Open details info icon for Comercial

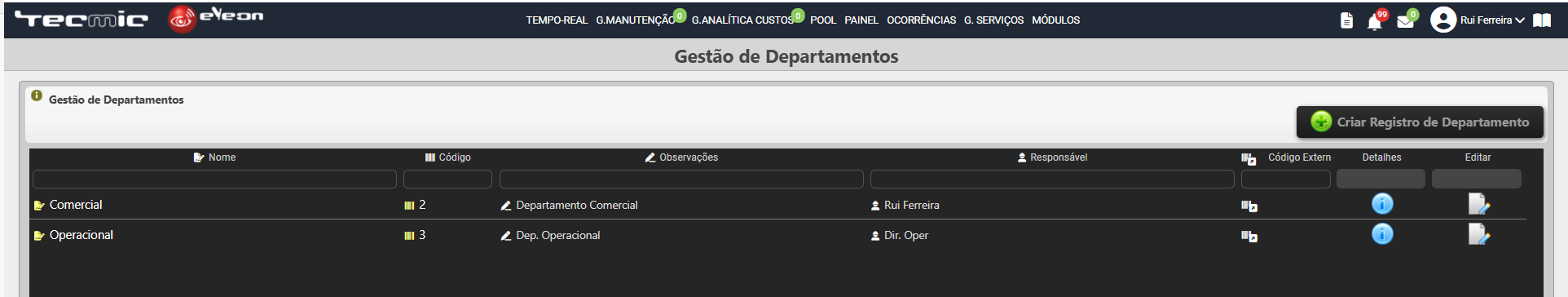click(x=1382, y=203)
